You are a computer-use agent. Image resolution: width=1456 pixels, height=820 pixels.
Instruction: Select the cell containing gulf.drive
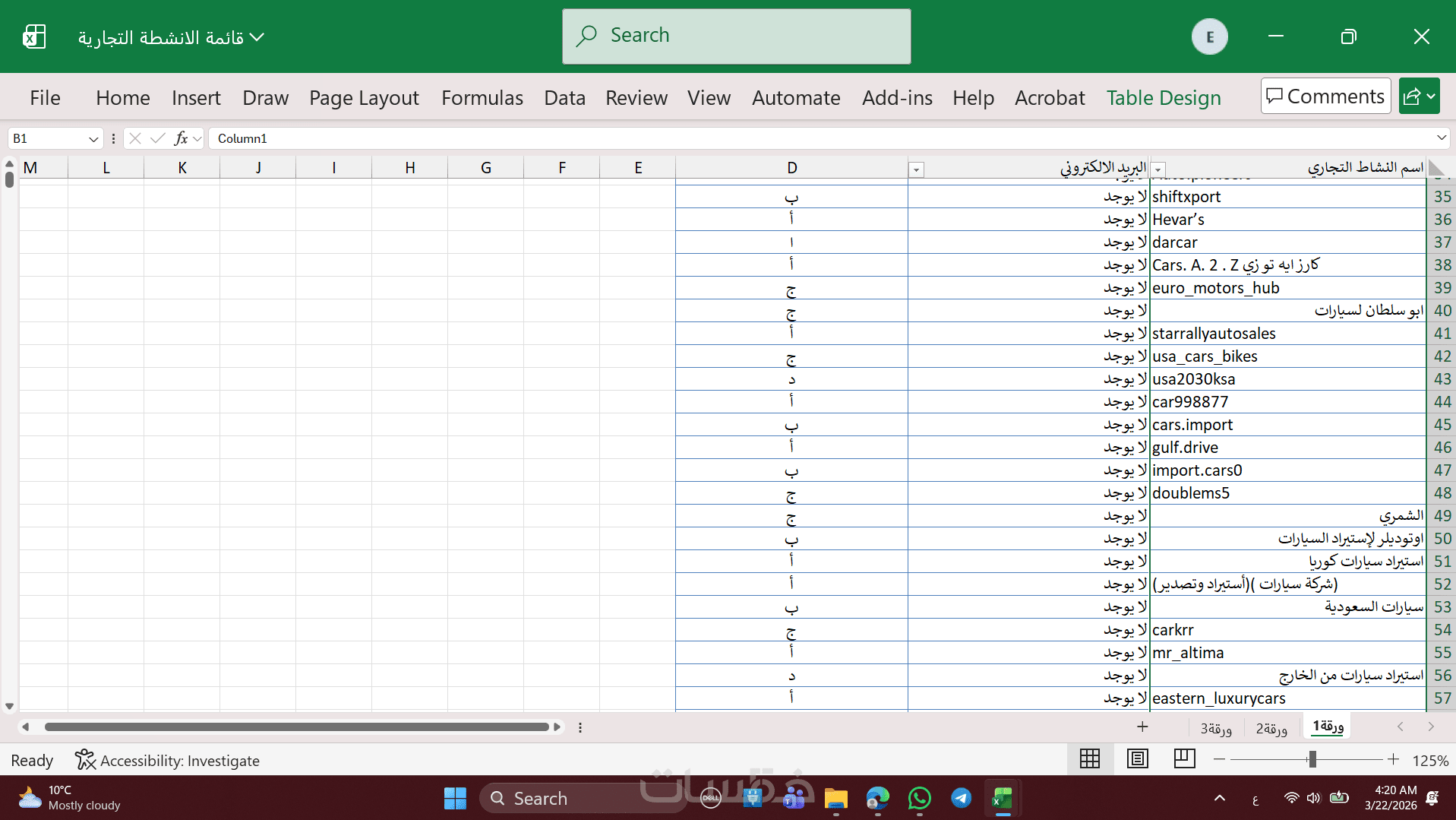coord(1288,448)
